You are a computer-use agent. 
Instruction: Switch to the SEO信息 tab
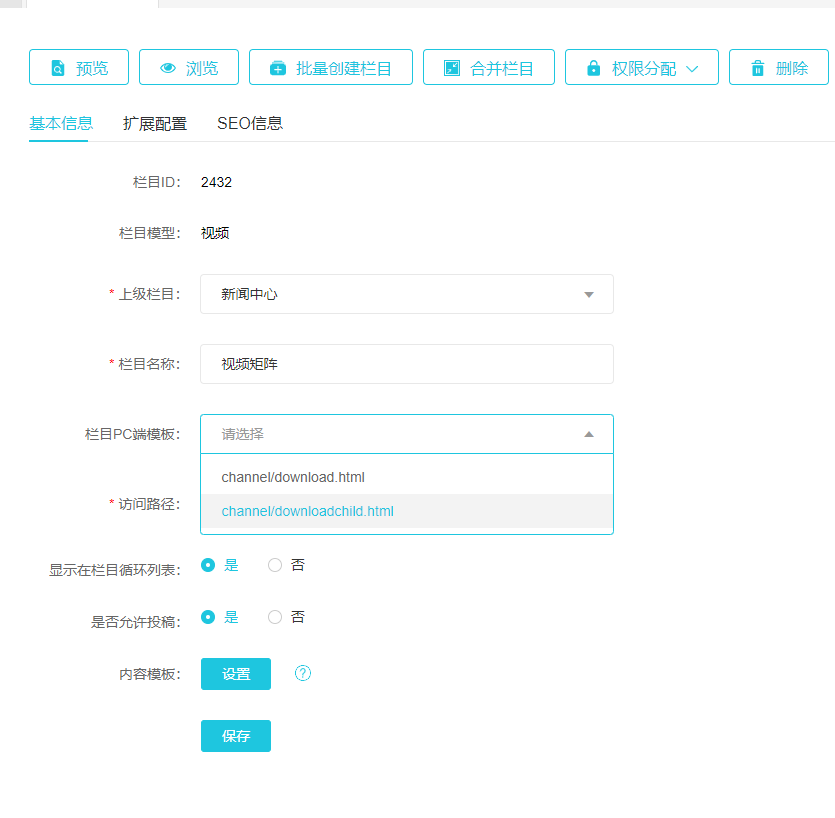point(250,124)
